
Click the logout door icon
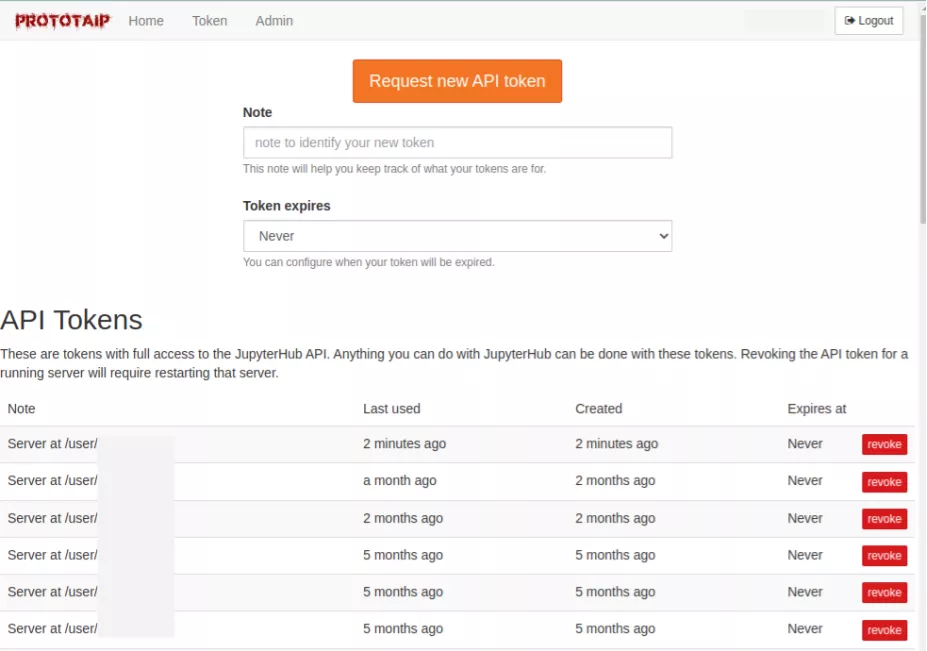click(x=851, y=20)
